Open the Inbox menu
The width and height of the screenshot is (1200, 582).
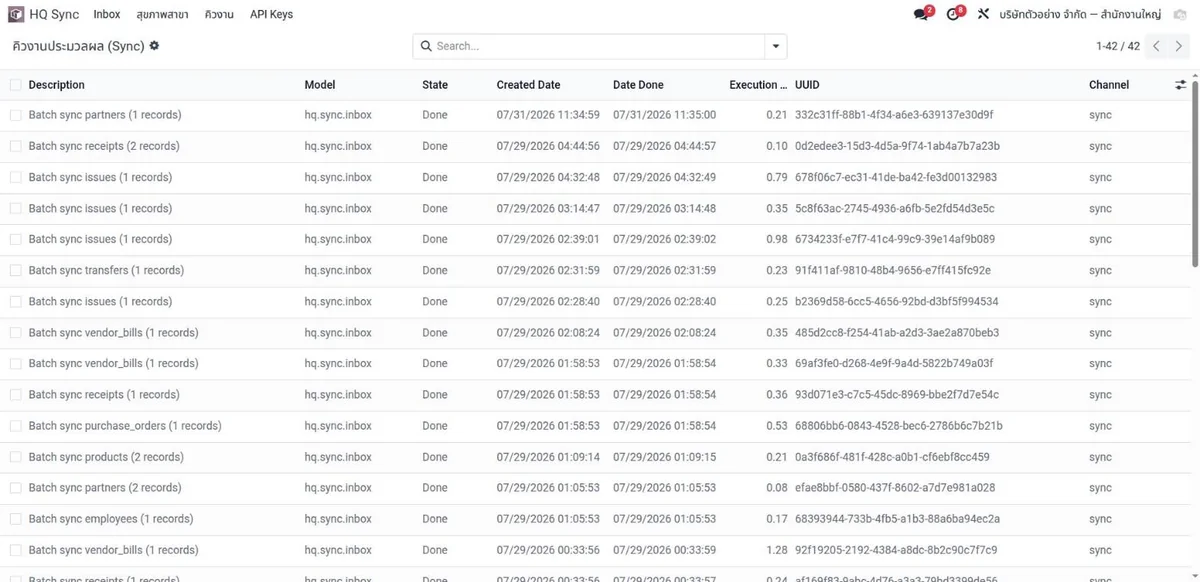[x=107, y=14]
